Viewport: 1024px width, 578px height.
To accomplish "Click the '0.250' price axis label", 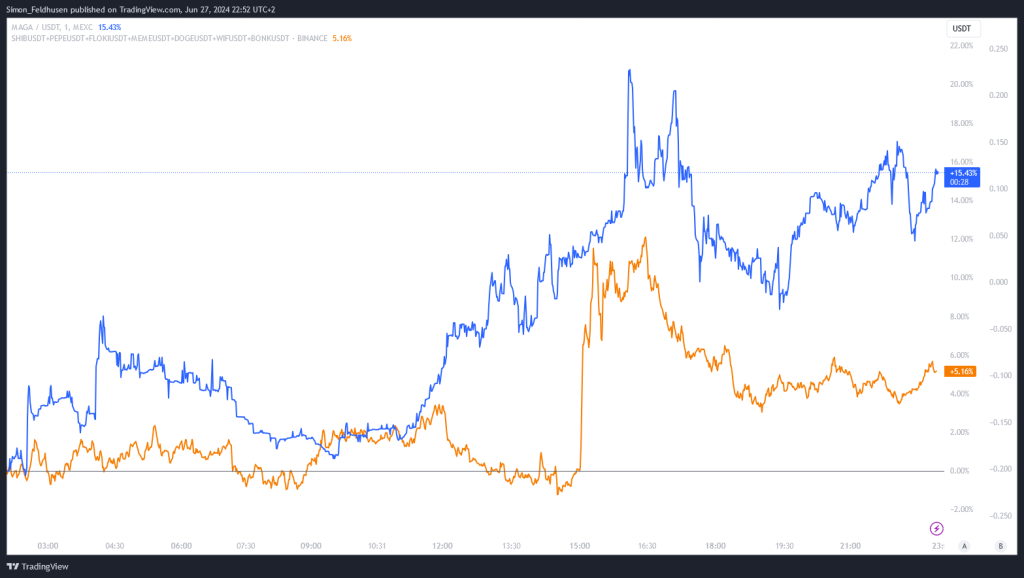I will 999,49.
